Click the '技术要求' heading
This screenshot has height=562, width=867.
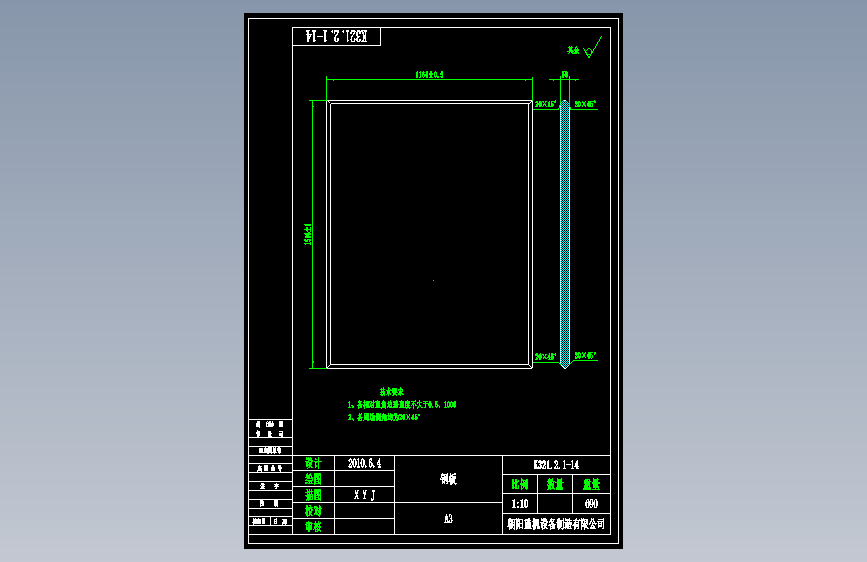coord(391,392)
